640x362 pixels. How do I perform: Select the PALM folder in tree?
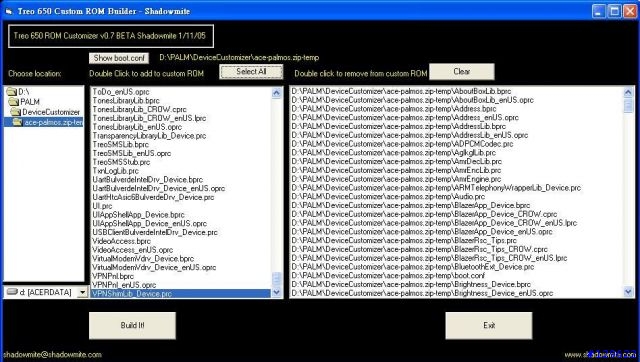coord(30,102)
